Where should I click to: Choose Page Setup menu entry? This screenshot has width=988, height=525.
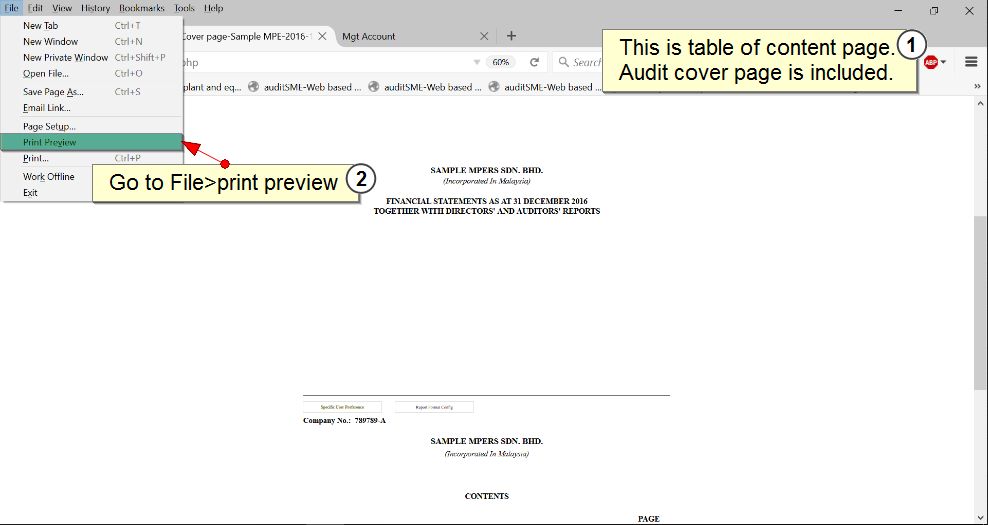[49, 126]
